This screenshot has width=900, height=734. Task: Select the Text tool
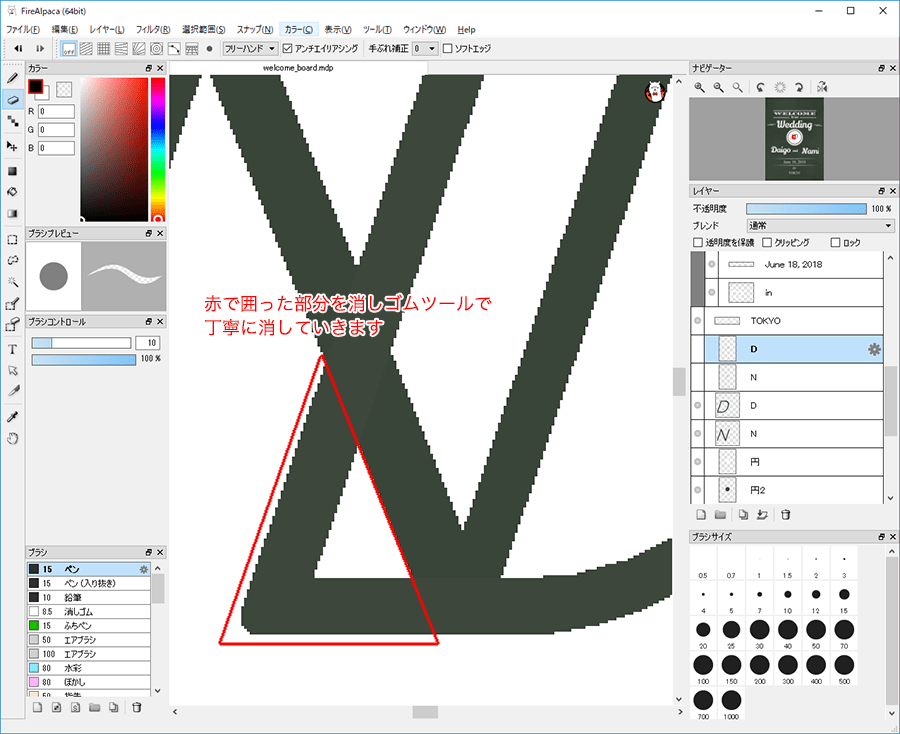pyautogui.click(x=13, y=349)
